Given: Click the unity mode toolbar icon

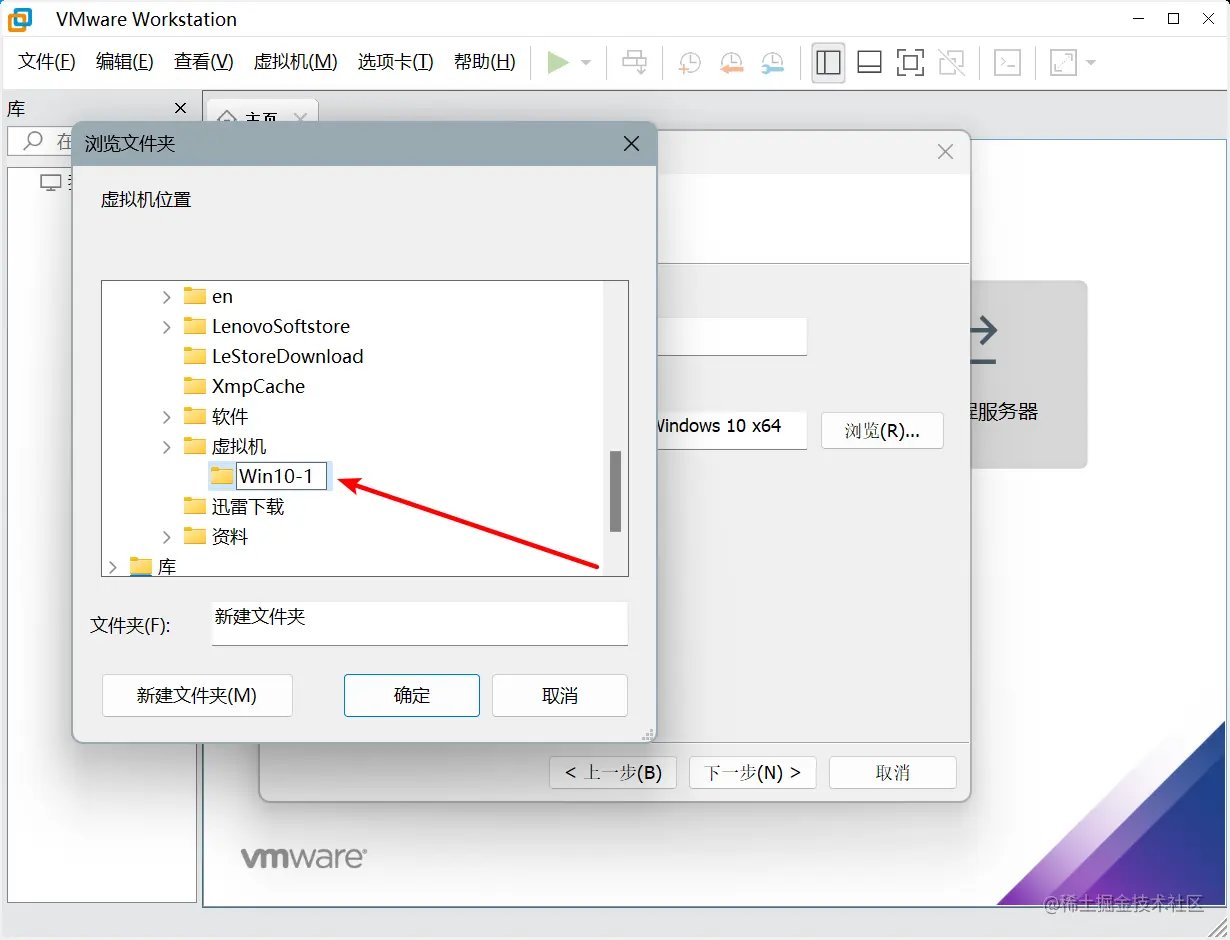Looking at the screenshot, I should 952,63.
